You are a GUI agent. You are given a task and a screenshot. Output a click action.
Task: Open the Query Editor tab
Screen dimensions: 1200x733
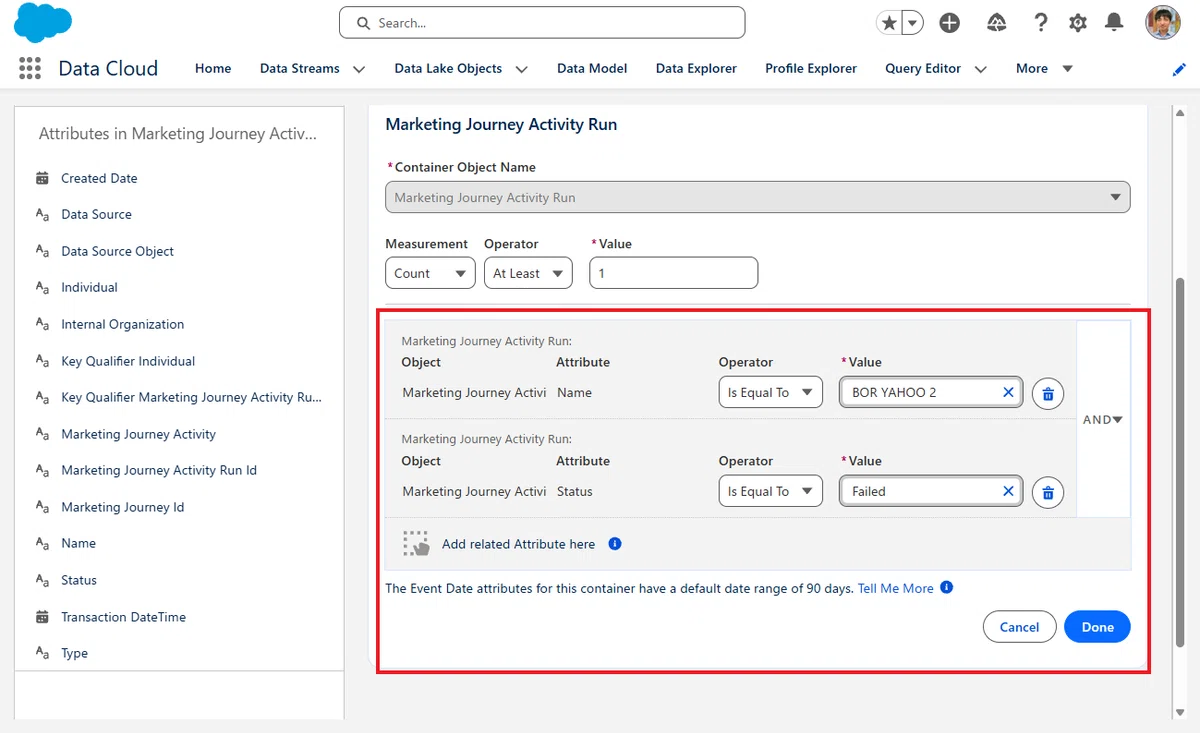pyautogui.click(x=923, y=68)
